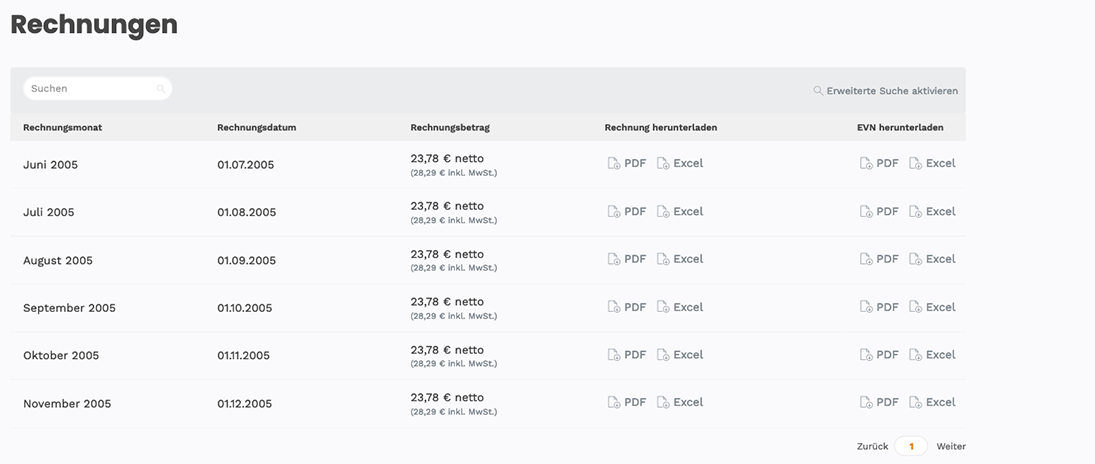The image size is (1095, 464).
Task: Download November 2005 invoice Excel file
Action: point(680,403)
